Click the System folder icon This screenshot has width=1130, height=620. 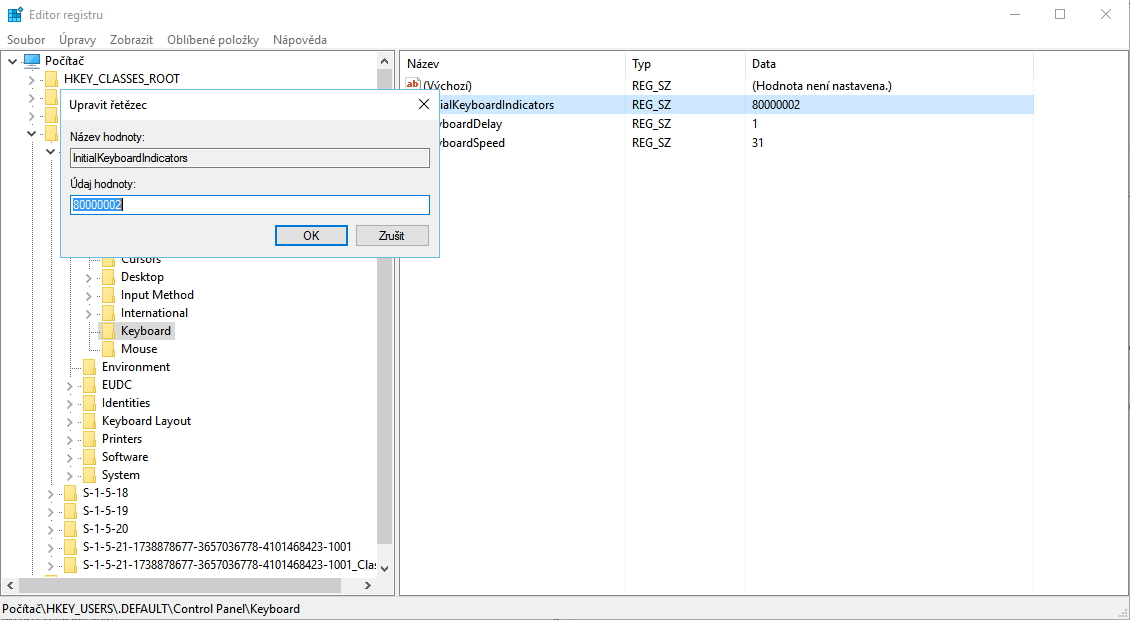pyautogui.click(x=89, y=475)
